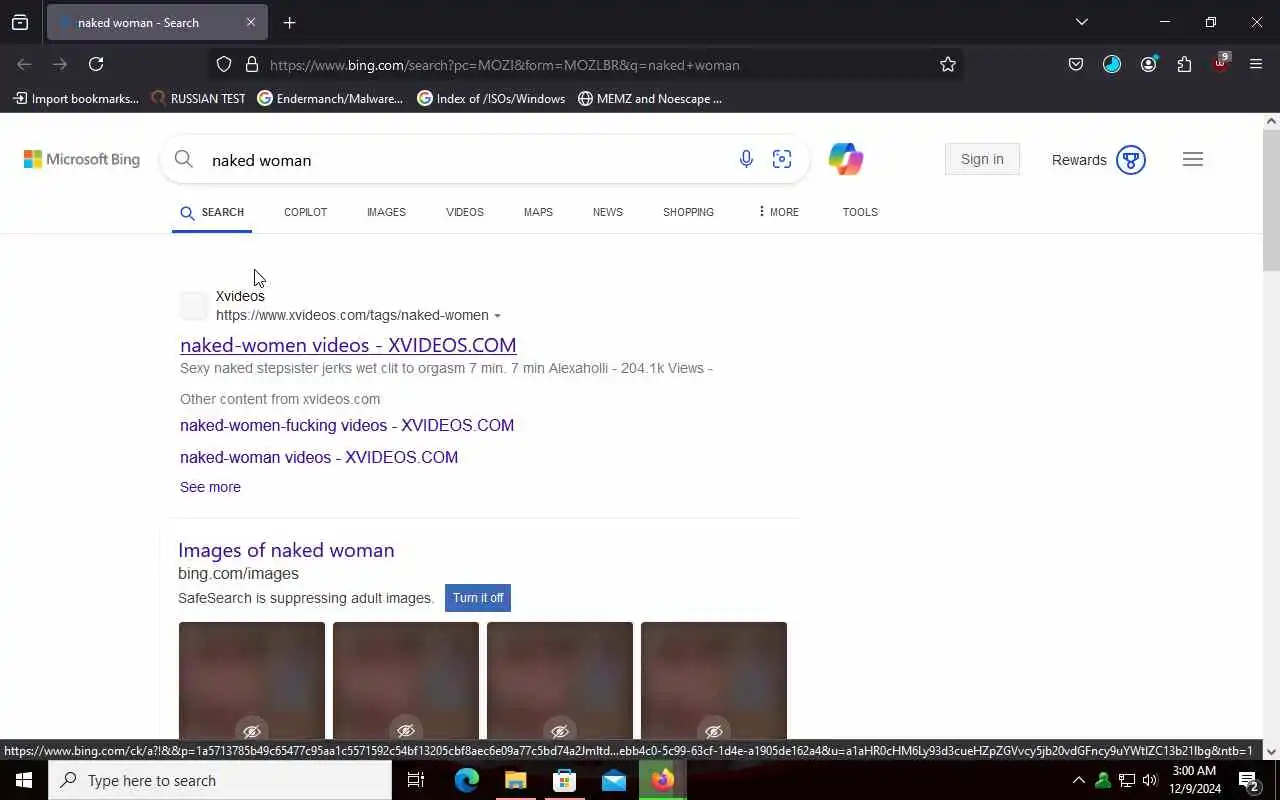The height and width of the screenshot is (800, 1280).
Task: Go back one page
Action: tap(24, 64)
